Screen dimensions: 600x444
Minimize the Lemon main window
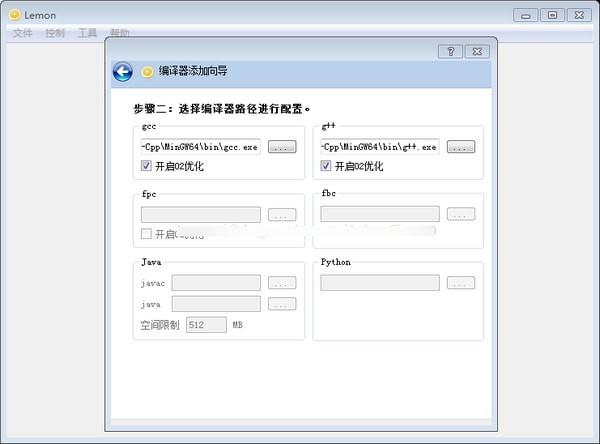pyautogui.click(x=526, y=15)
